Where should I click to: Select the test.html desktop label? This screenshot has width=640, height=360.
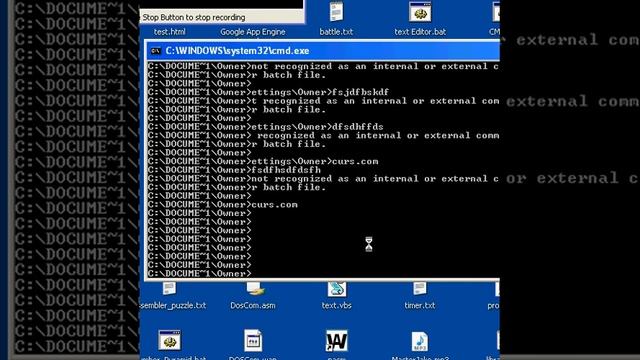169,32
